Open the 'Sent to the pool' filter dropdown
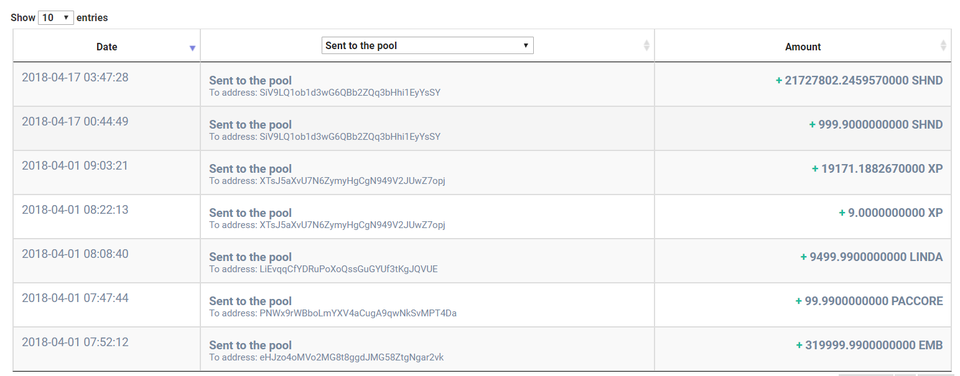The width and height of the screenshot is (960, 376). [x=427, y=46]
